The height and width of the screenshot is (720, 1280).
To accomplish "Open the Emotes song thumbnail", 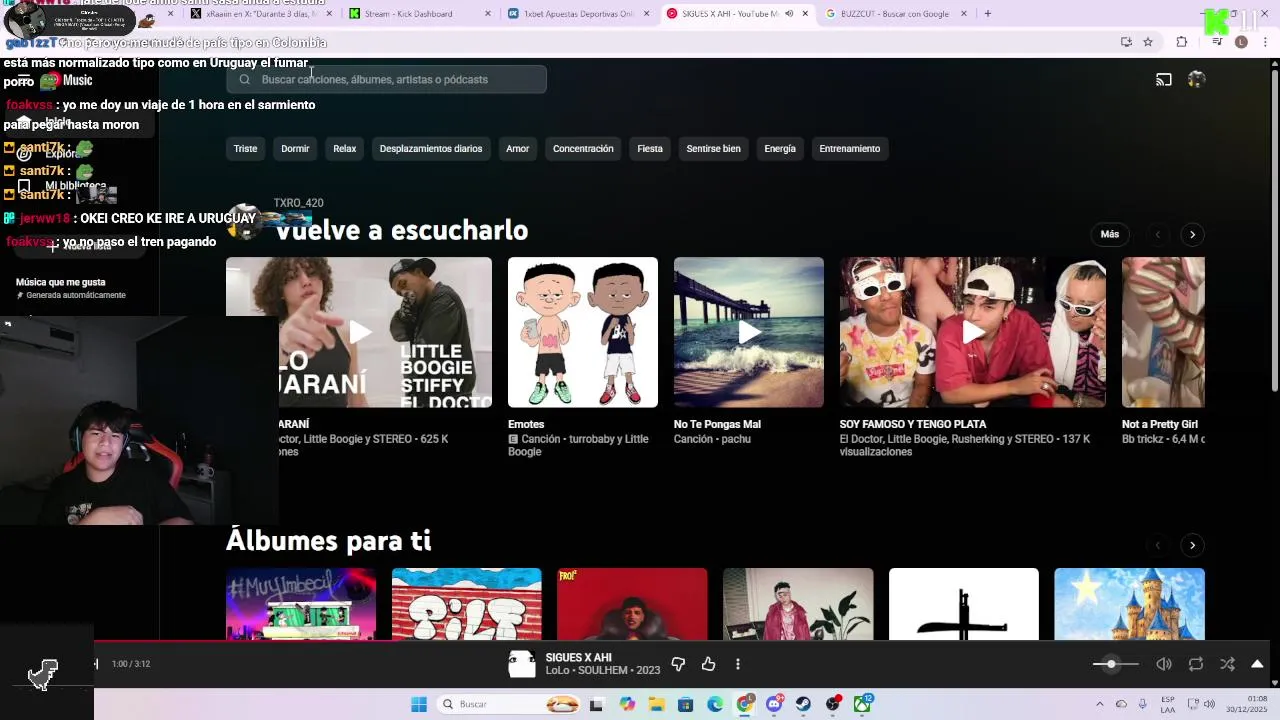I will click(583, 332).
